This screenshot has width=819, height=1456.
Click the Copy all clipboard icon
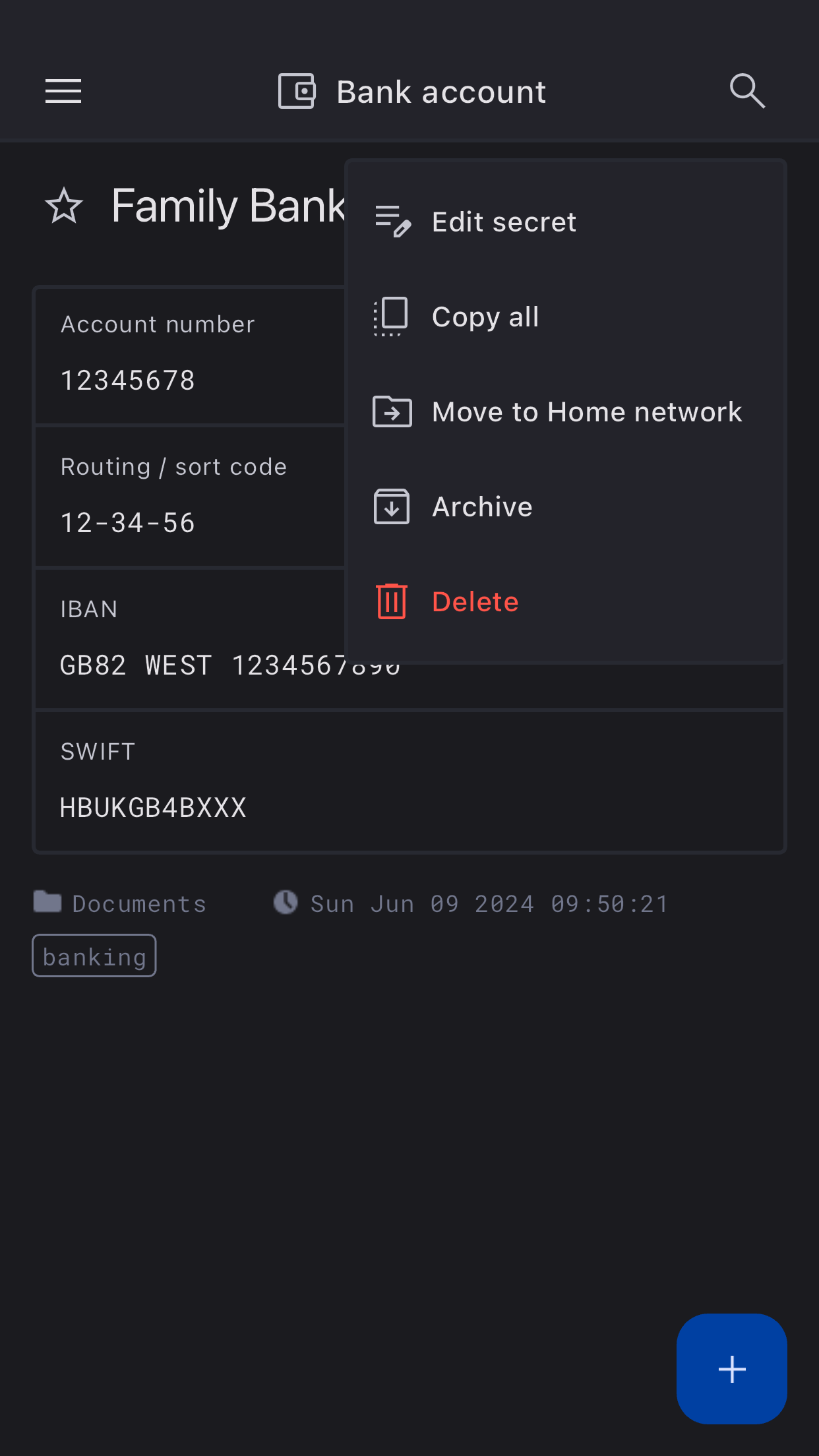[391, 317]
